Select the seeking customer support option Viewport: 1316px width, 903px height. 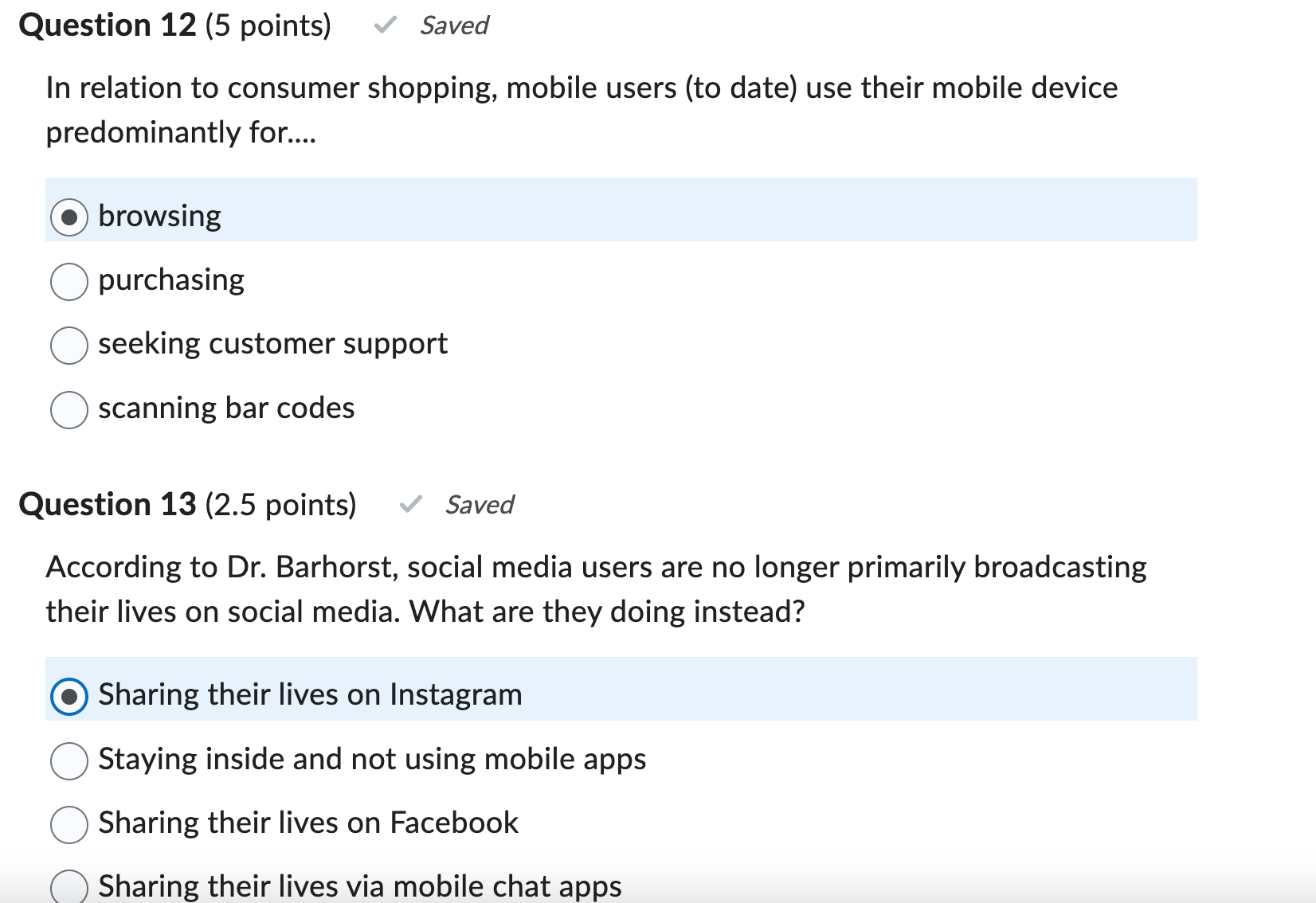pos(69,345)
